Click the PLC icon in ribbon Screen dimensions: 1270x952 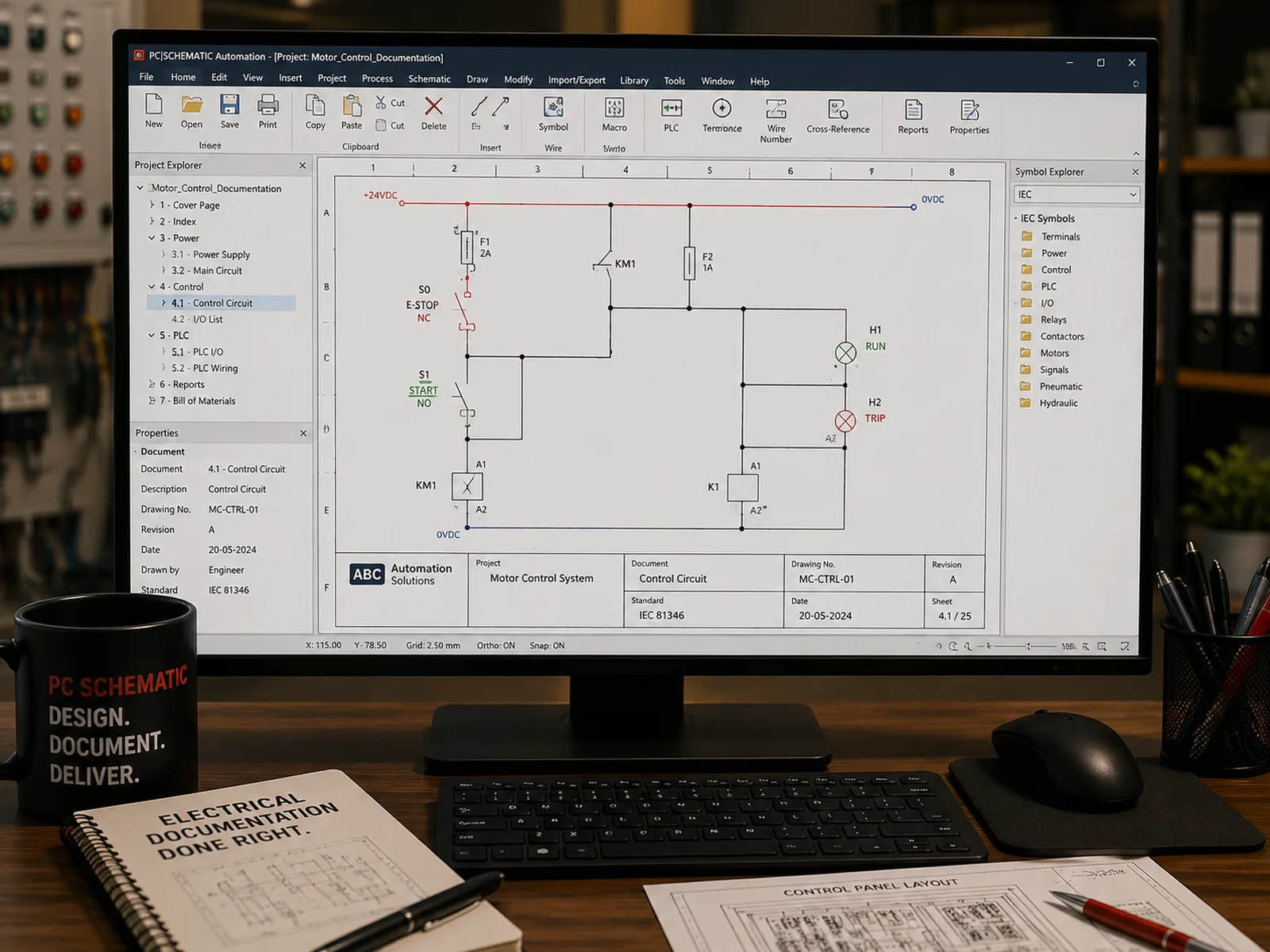pyautogui.click(x=672, y=108)
